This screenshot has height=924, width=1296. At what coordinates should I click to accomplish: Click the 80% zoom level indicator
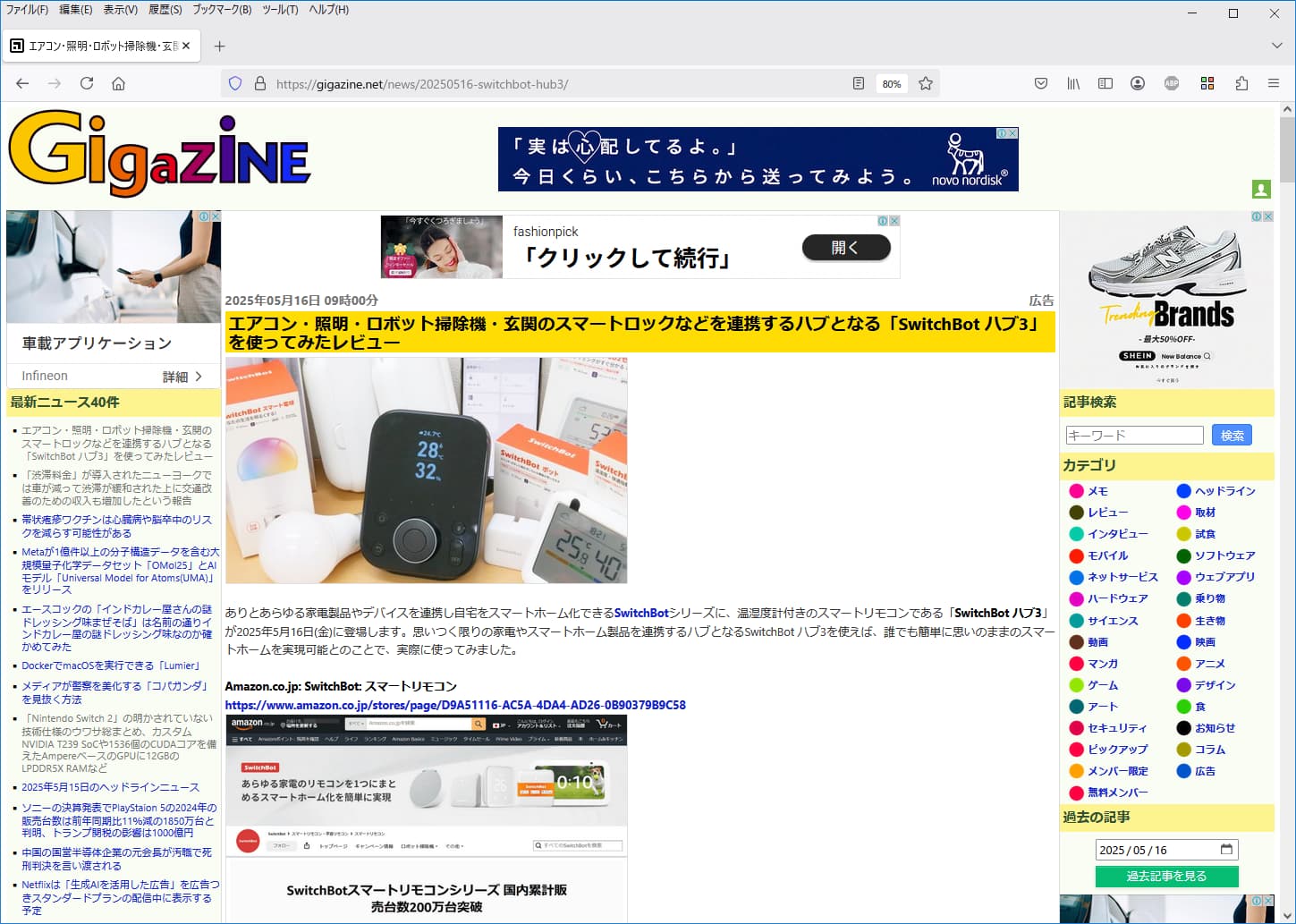[x=892, y=84]
